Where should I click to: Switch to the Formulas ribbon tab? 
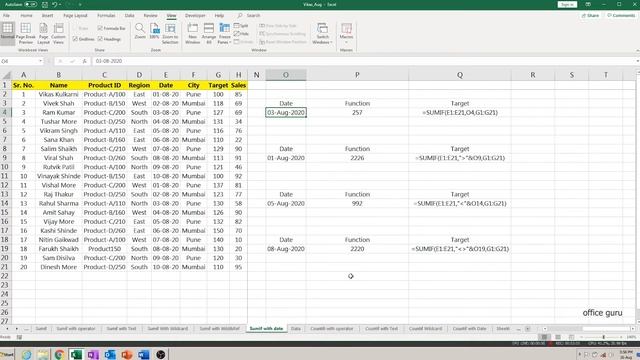point(106,16)
